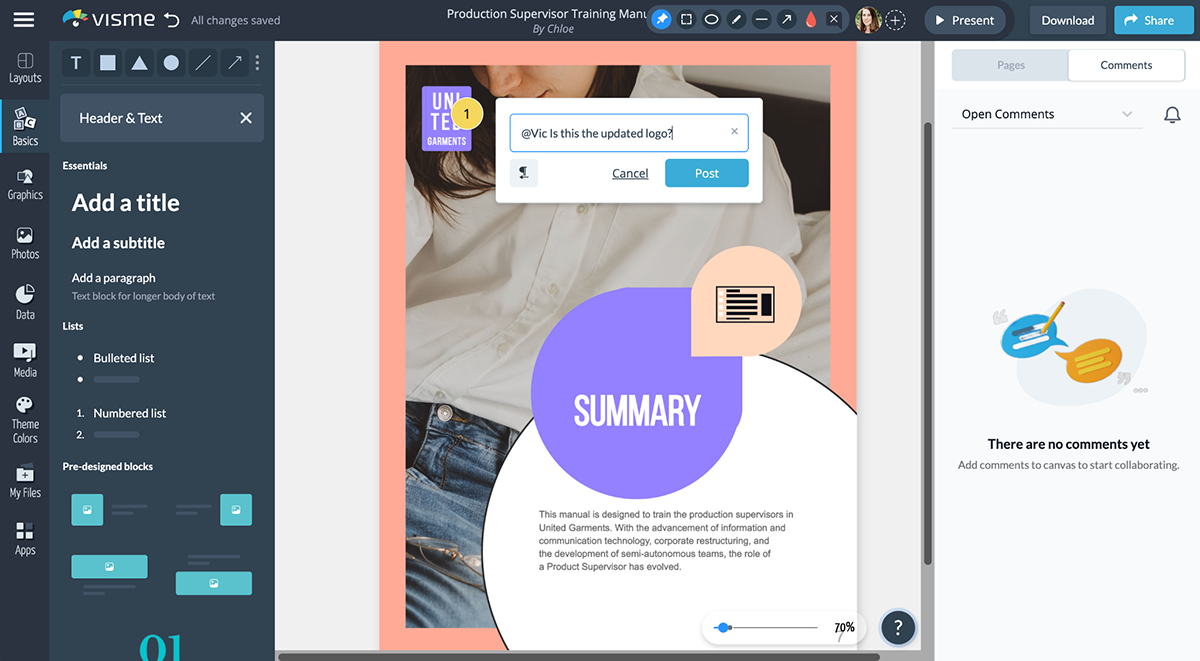
Task: Open more shapes options (three dots)
Action: (257, 63)
